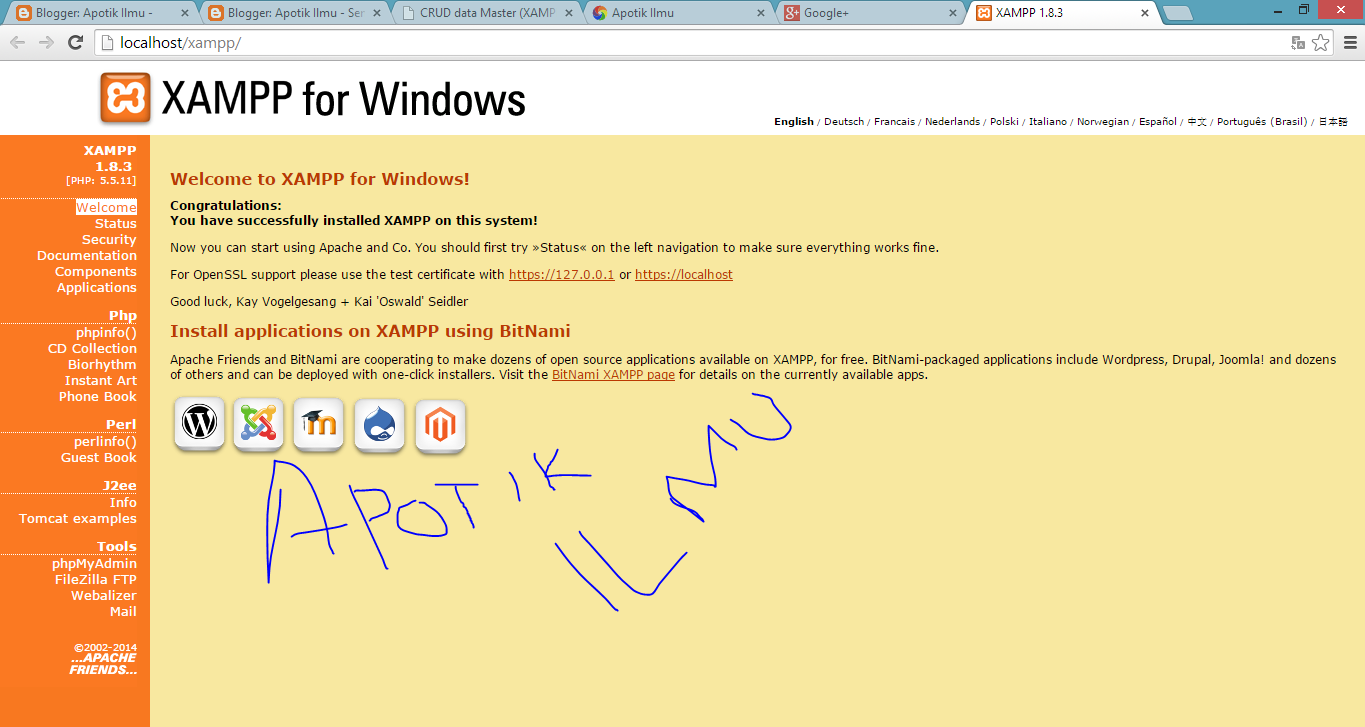Image resolution: width=1365 pixels, height=727 pixels.
Task: Reload the page with refresh icon
Action: point(75,43)
